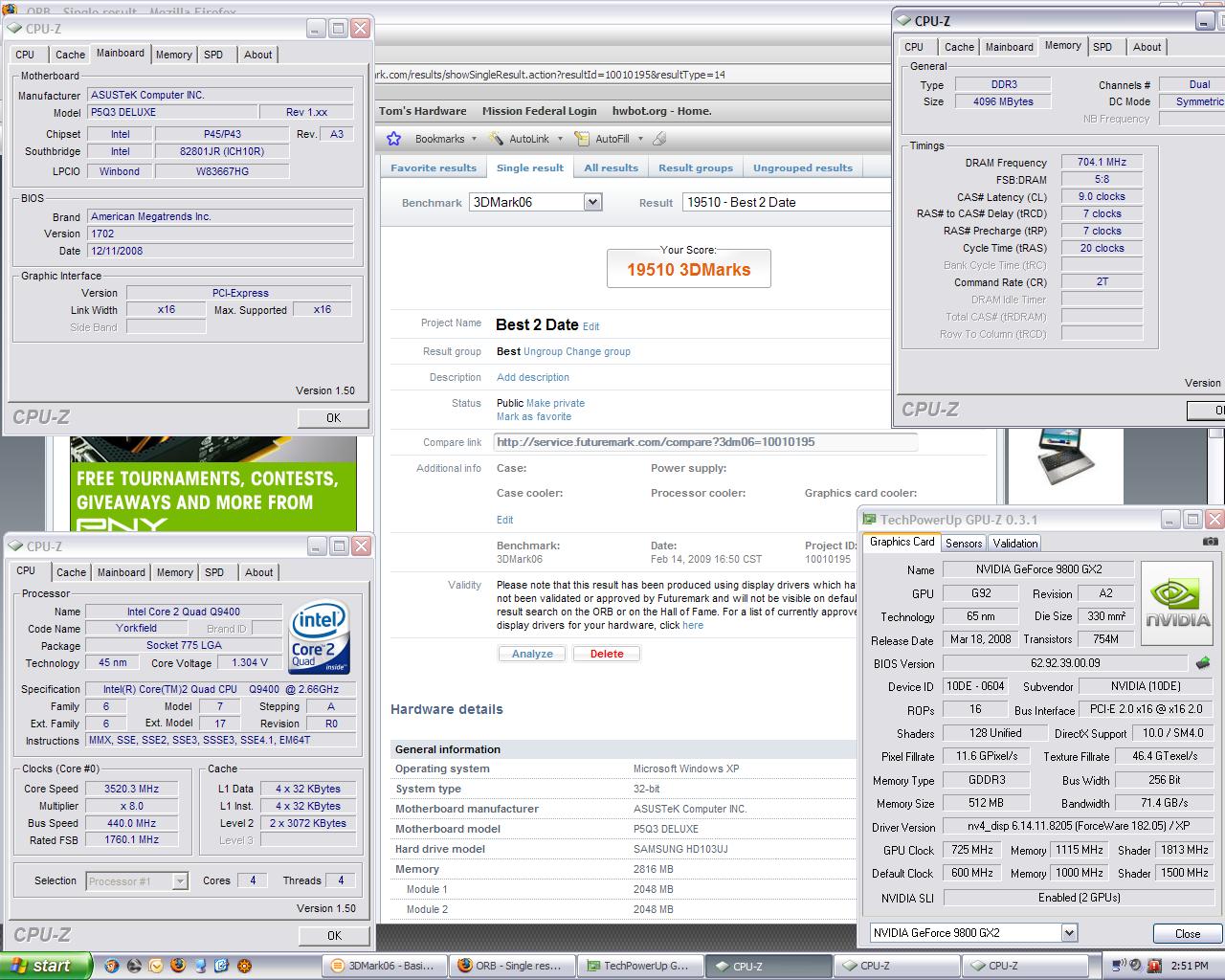
Task: Click the PNY tournaments advertisement banner
Action: click(212, 485)
